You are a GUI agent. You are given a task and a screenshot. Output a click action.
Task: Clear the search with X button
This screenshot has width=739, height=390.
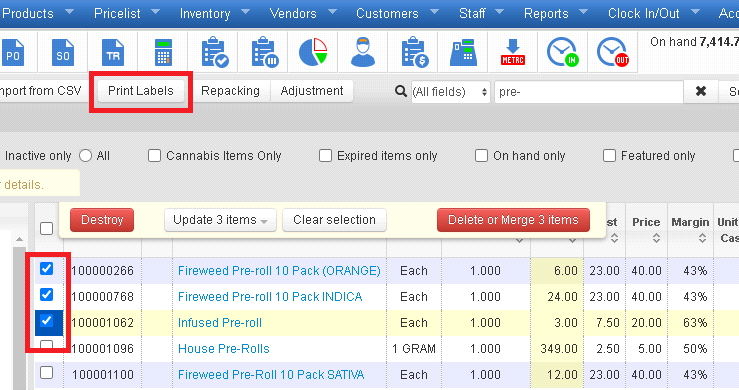[x=701, y=91]
